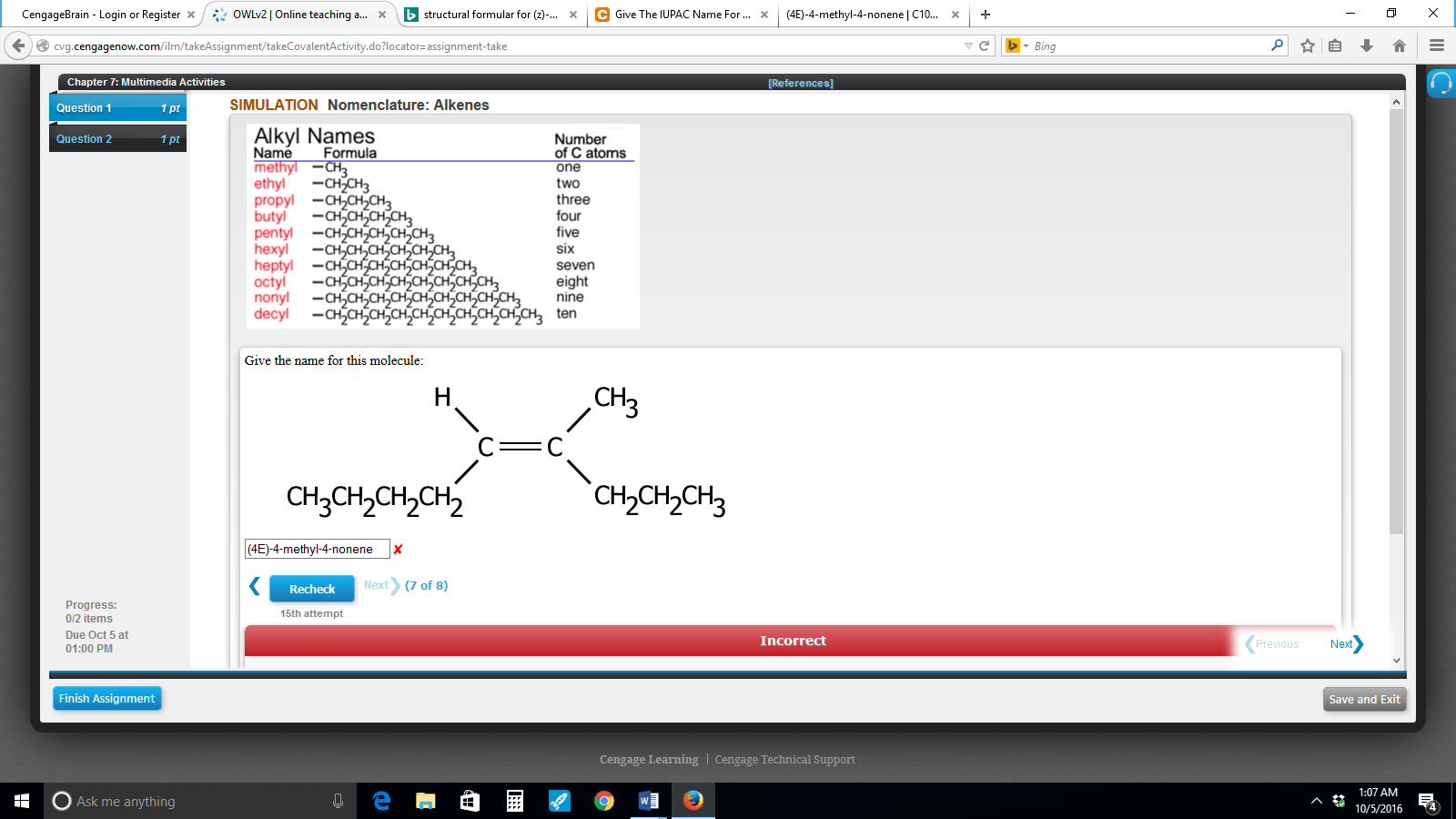Click Save and Exit
Viewport: 1456px width, 819px height.
pos(1364,699)
